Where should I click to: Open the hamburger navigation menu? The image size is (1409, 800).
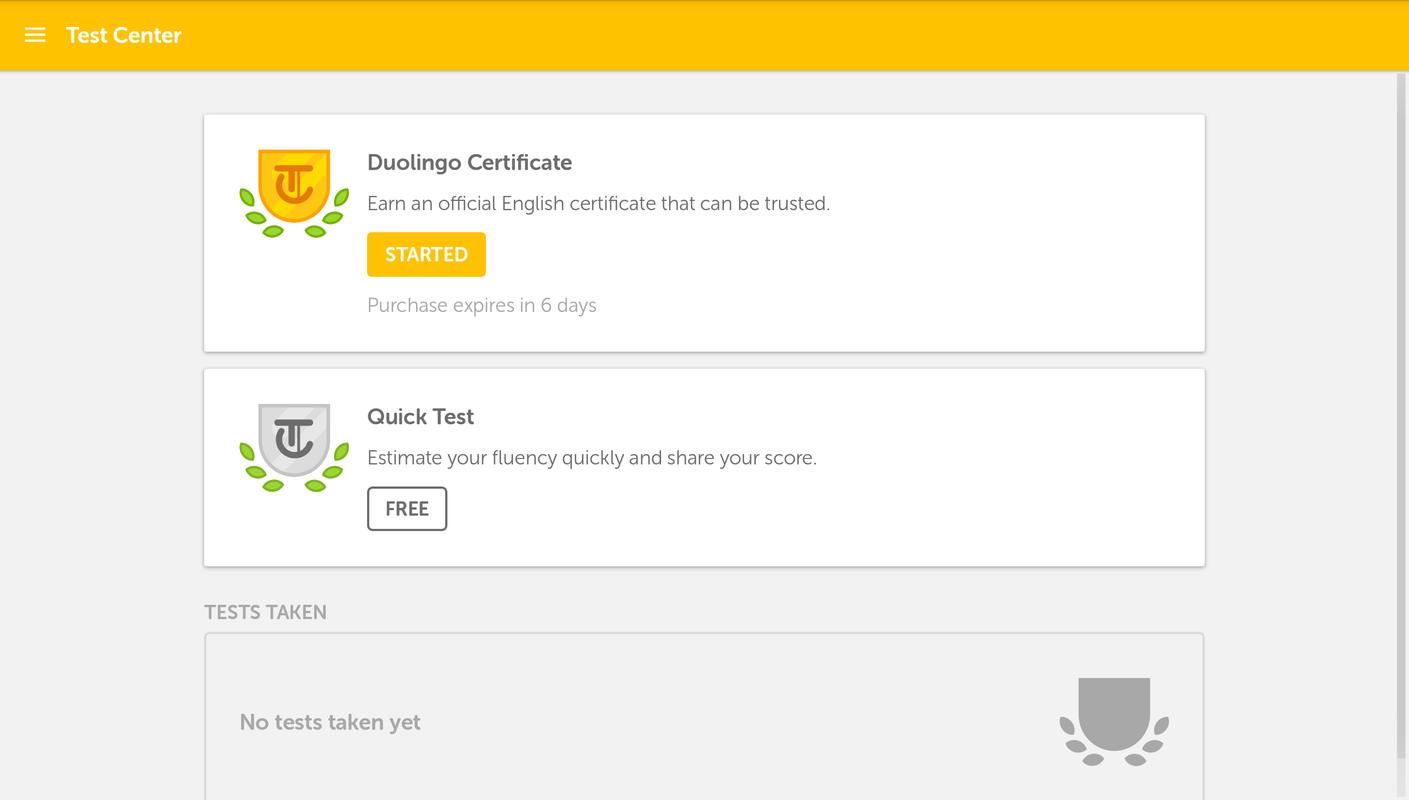[x=35, y=35]
